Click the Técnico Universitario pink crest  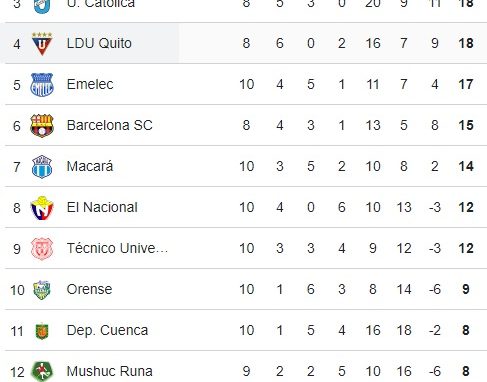(x=42, y=249)
